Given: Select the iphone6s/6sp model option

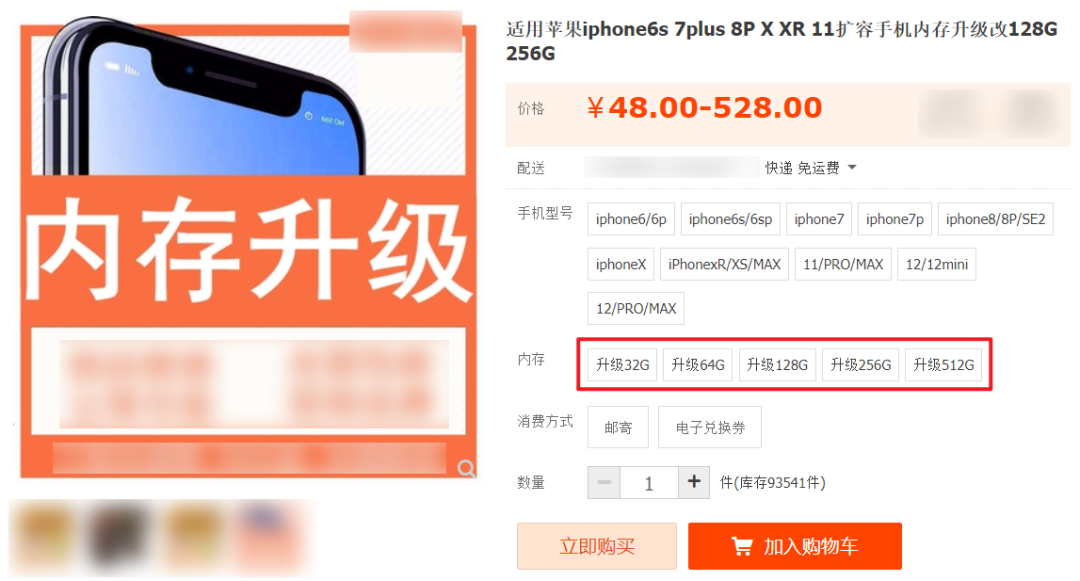Looking at the screenshot, I should 730,219.
